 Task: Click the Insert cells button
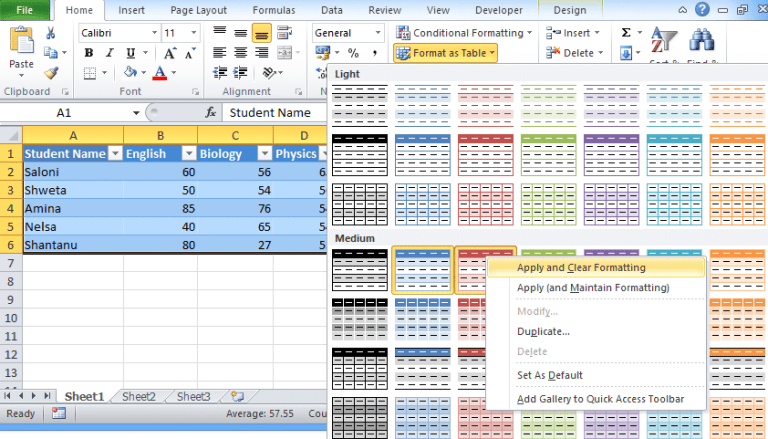point(573,33)
